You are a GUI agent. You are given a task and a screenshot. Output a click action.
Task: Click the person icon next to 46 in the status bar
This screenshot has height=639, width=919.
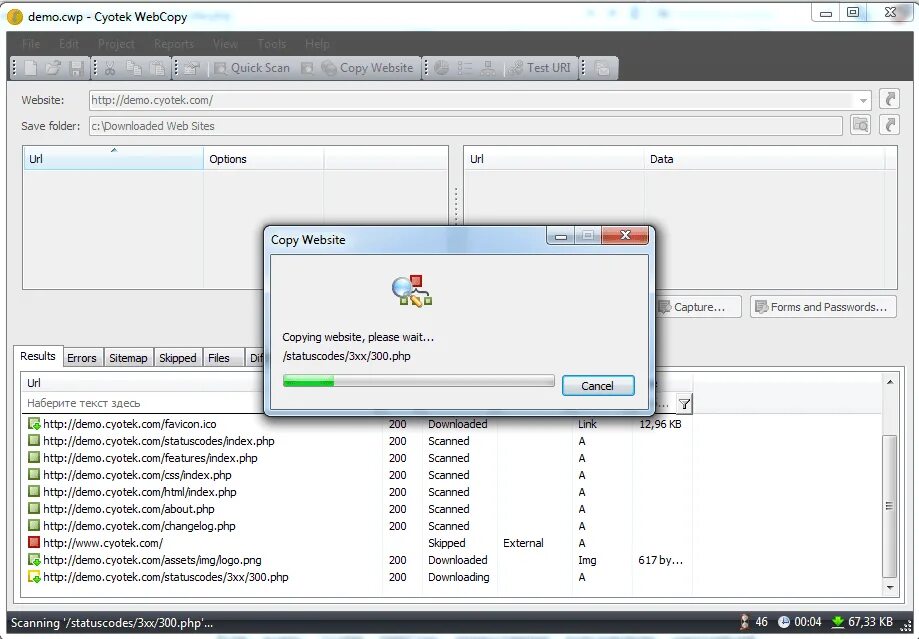[x=744, y=622]
